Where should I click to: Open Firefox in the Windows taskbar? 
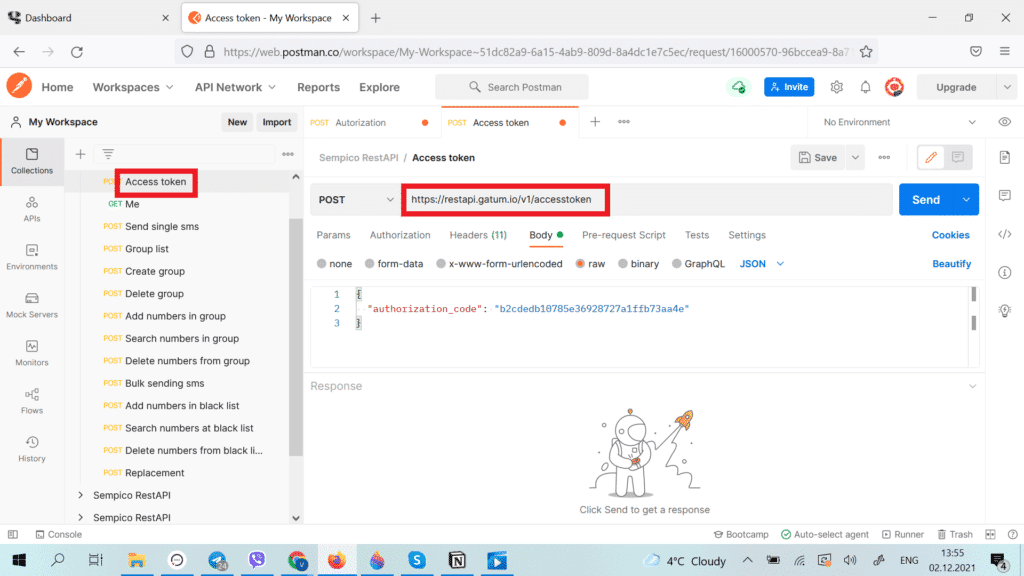pos(337,560)
